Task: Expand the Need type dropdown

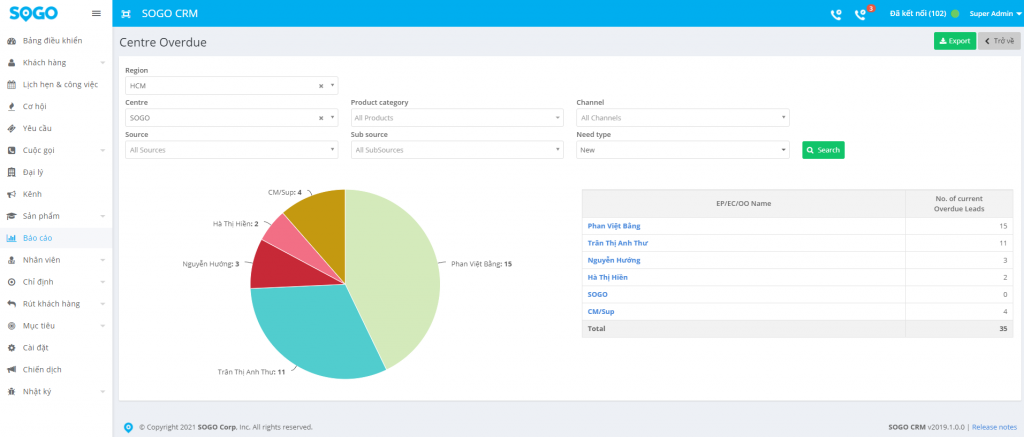Action: point(683,150)
